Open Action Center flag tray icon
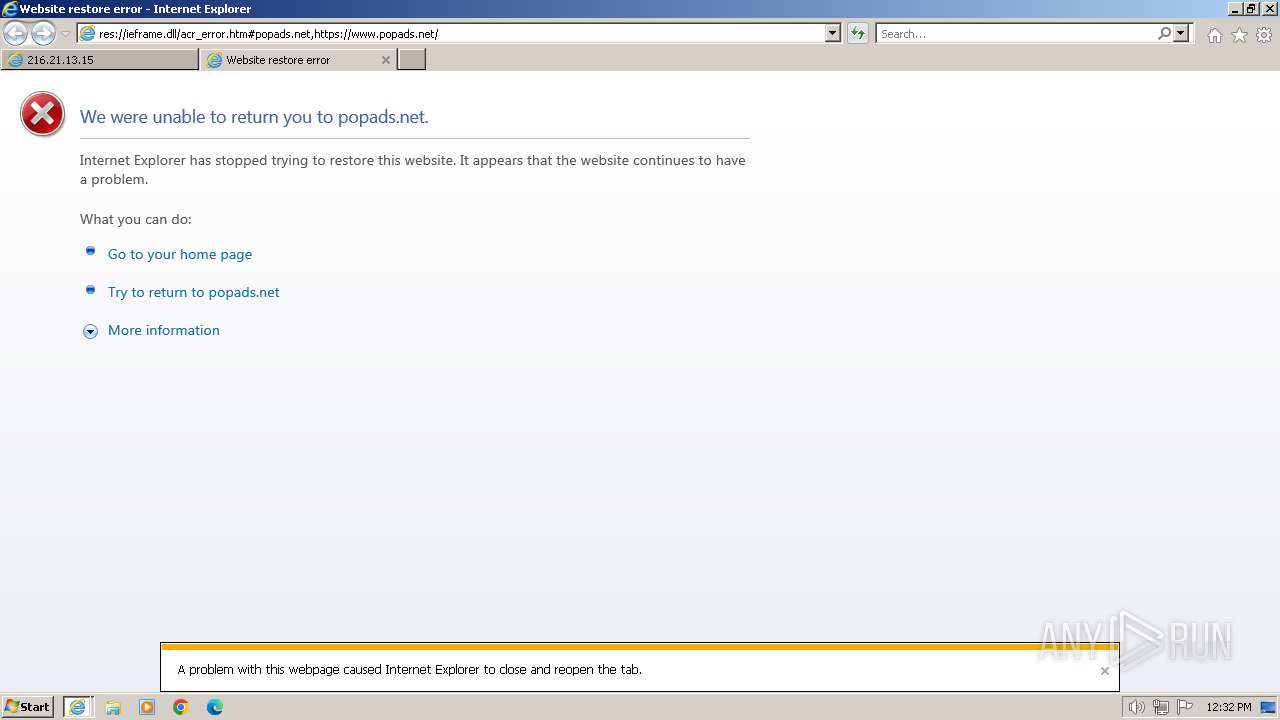The height and width of the screenshot is (720, 1280). coord(1185,707)
